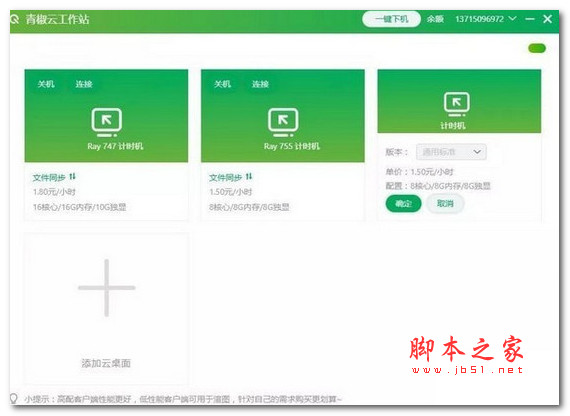Click the 青椒云工作站 logo icon
The height and width of the screenshot is (416, 570).
14,19
